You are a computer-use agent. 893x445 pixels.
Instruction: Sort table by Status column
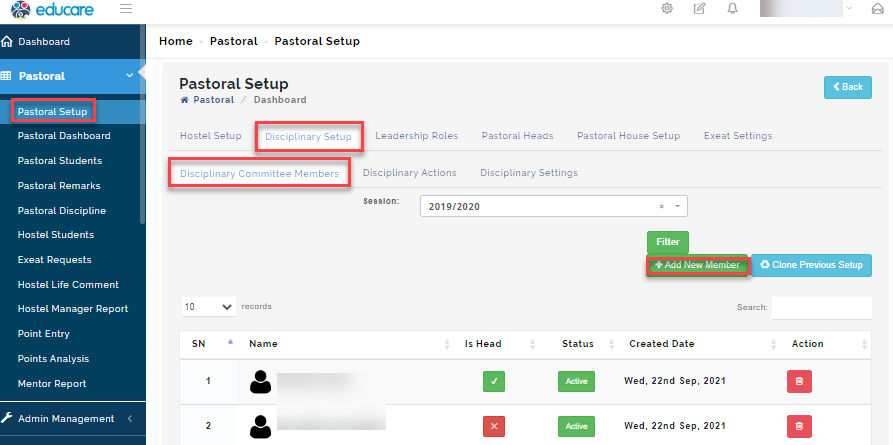(x=578, y=344)
